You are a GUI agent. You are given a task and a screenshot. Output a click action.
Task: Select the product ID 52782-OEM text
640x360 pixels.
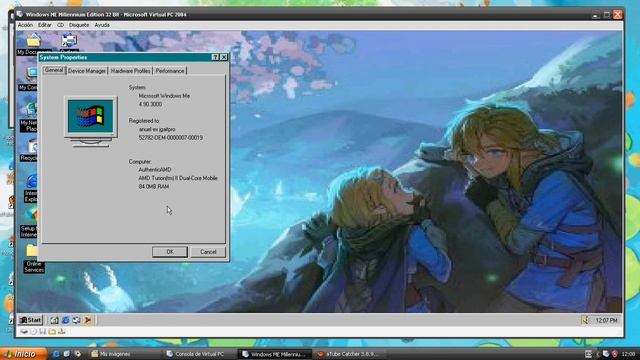[x=171, y=138]
